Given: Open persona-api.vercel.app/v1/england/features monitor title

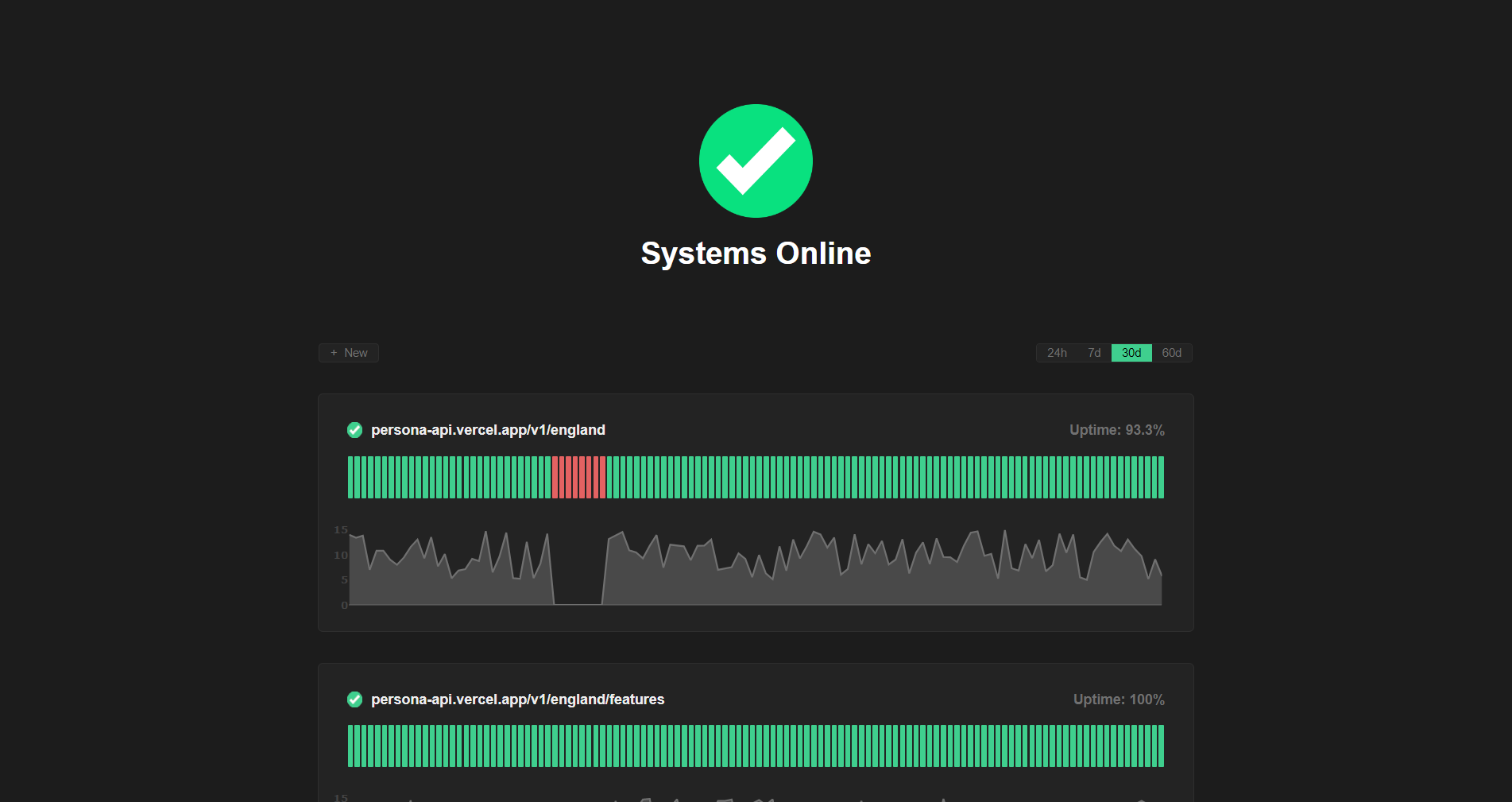Looking at the screenshot, I should (517, 699).
